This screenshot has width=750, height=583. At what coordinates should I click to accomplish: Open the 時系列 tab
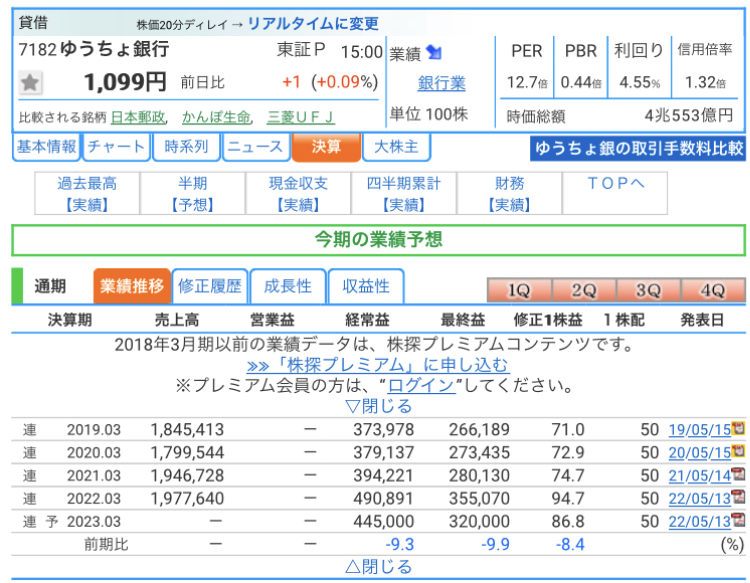click(x=186, y=147)
